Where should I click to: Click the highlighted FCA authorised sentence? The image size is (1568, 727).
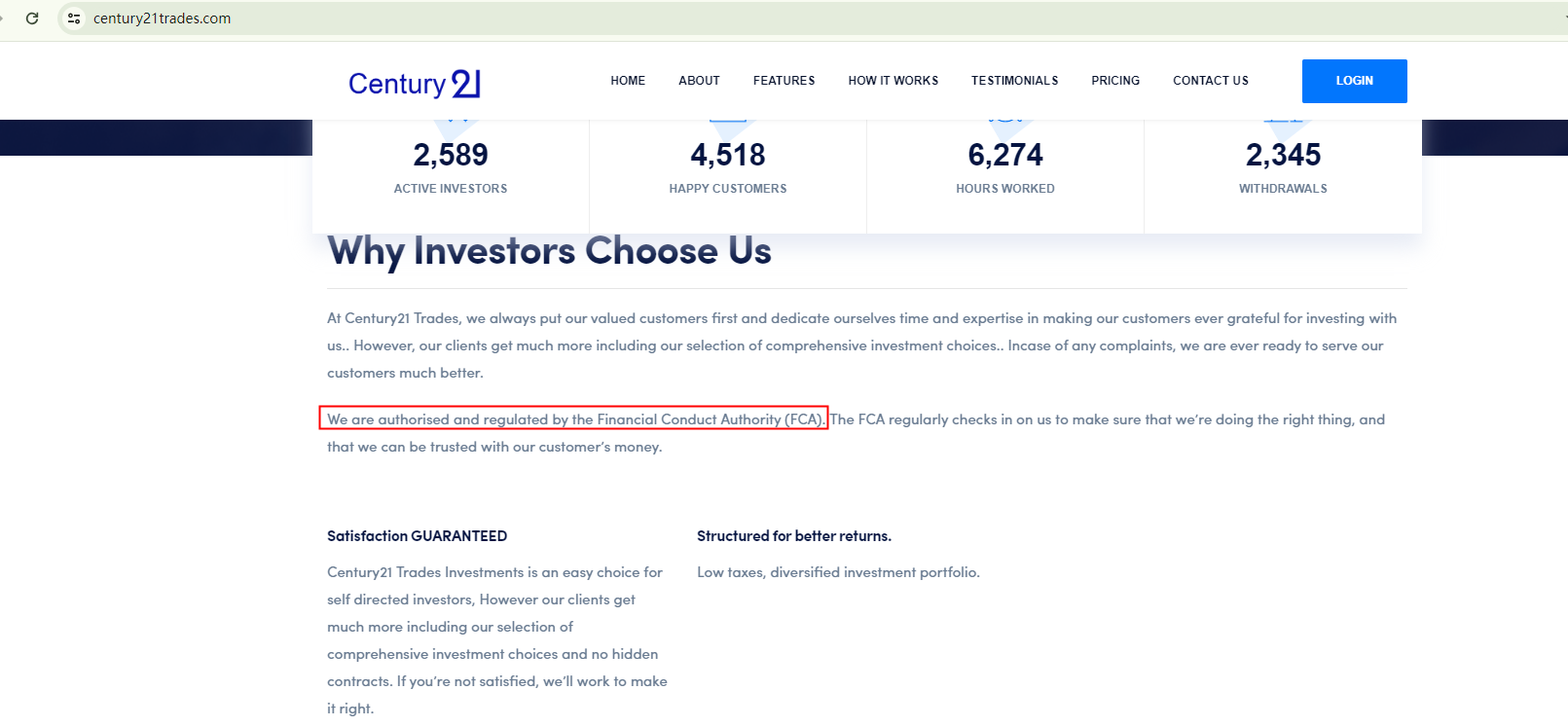[x=574, y=419]
